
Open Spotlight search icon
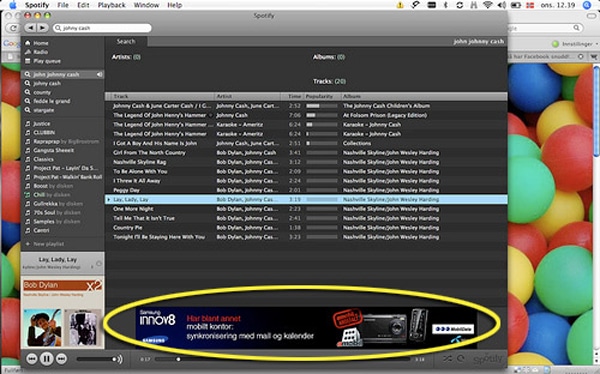click(587, 5)
